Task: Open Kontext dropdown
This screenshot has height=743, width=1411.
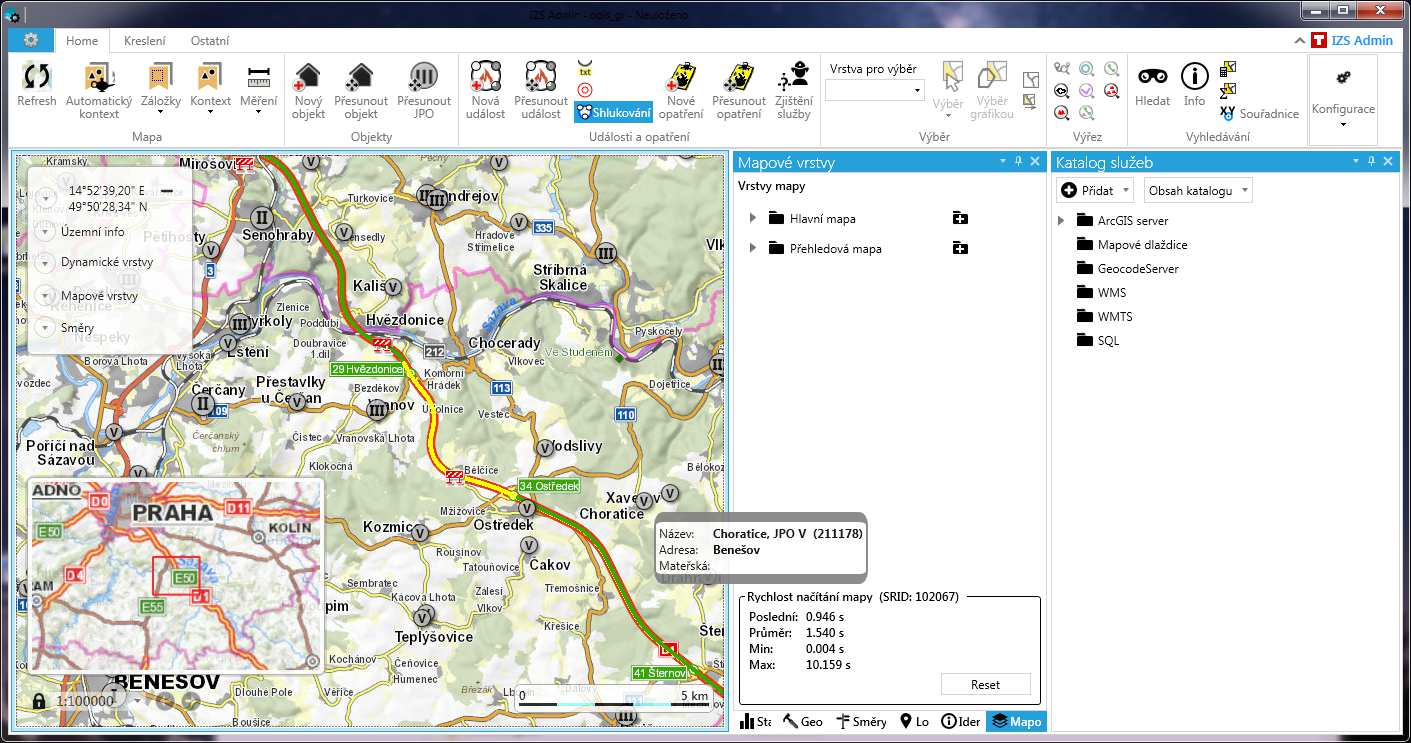Action: (210, 111)
